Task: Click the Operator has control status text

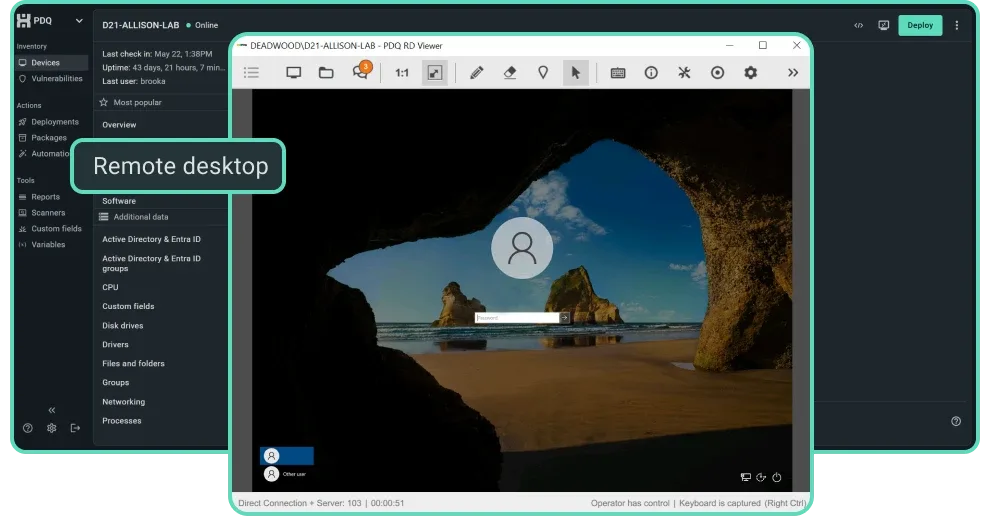Action: [x=630, y=503]
